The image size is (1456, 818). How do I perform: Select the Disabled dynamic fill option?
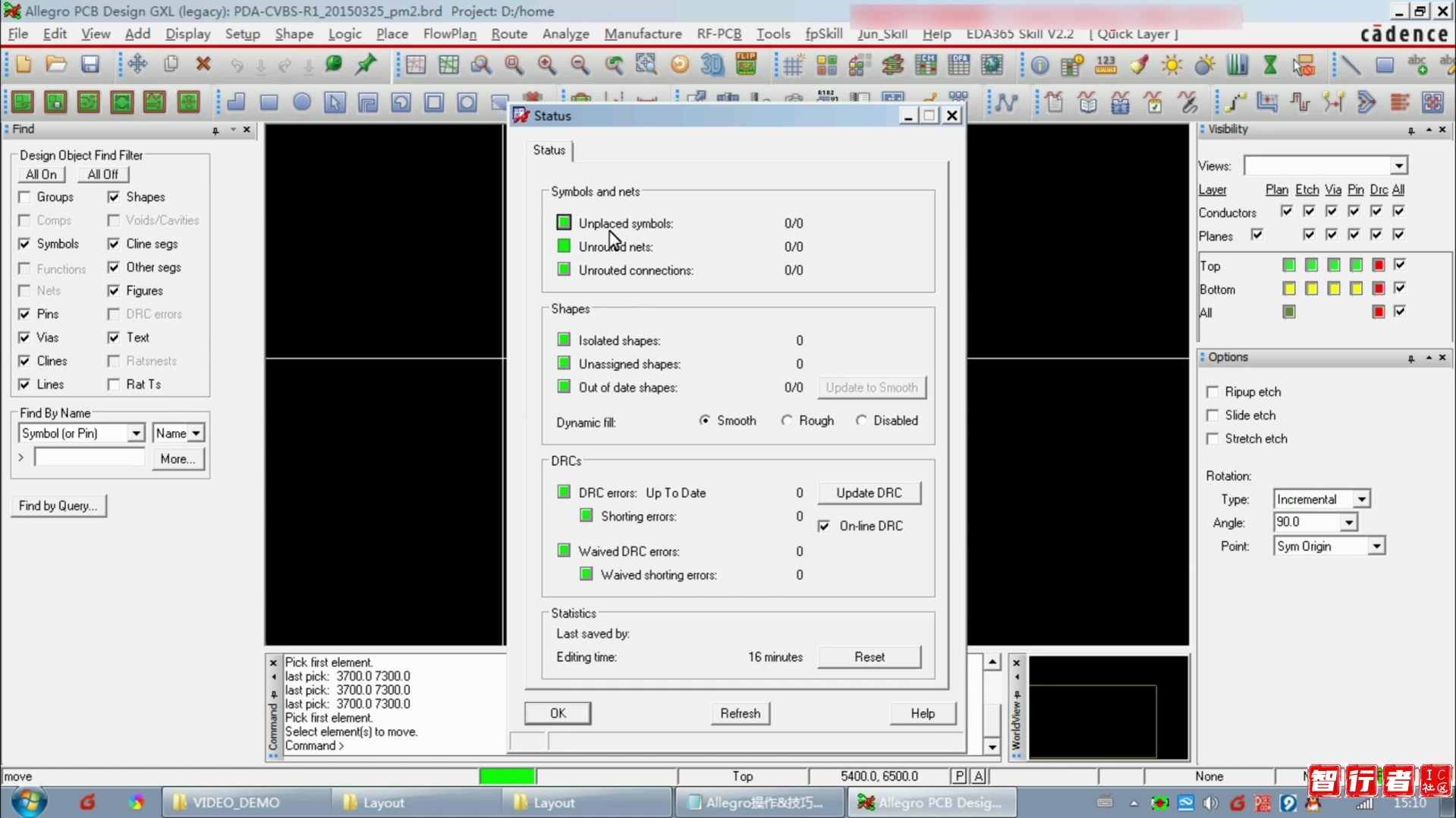click(x=861, y=420)
